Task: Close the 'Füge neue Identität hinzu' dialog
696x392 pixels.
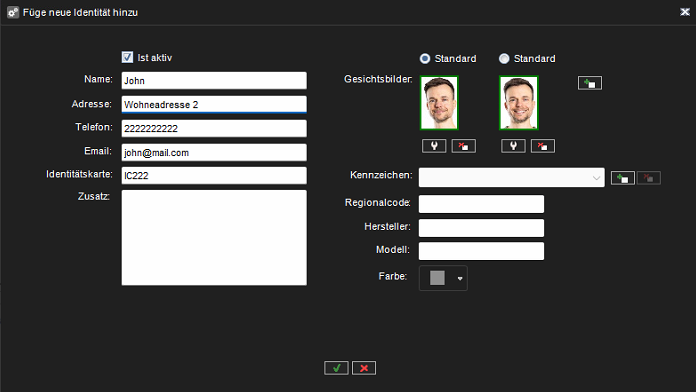Action: pyautogui.click(x=685, y=12)
